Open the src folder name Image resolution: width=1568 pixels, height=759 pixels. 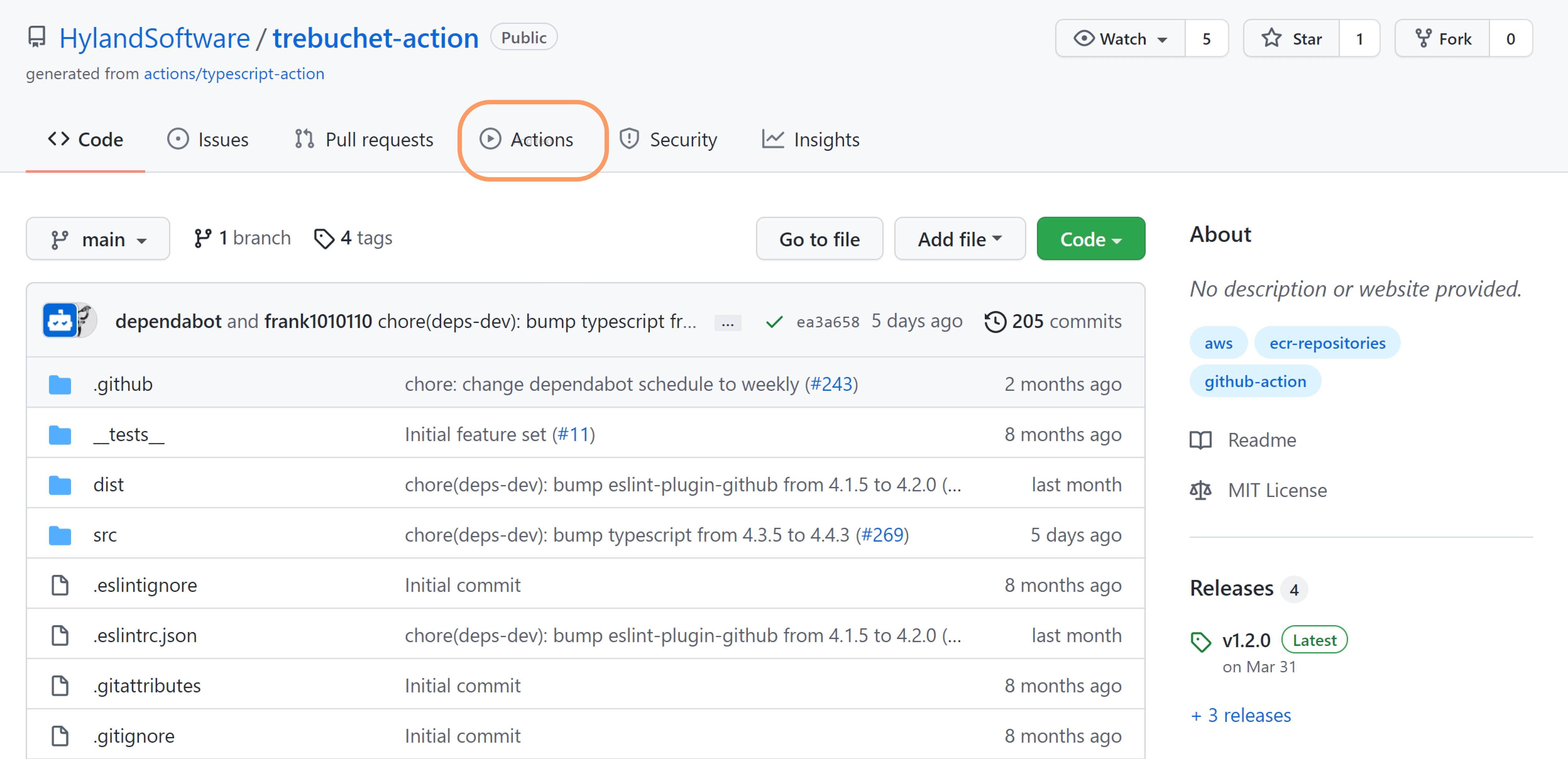coord(105,535)
